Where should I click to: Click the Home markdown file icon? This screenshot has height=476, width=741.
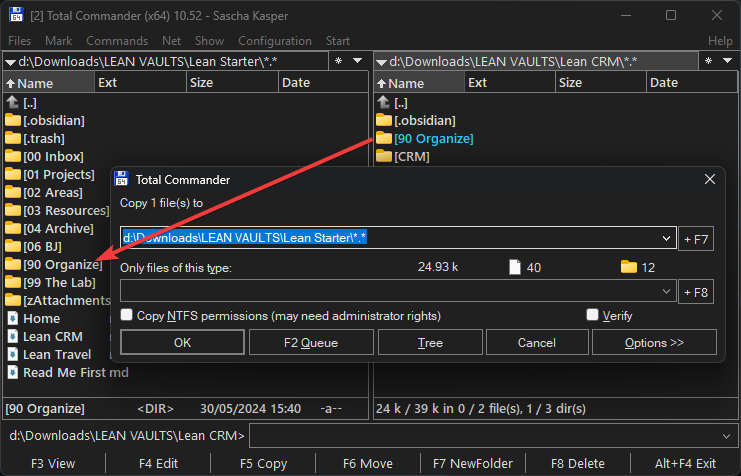coord(13,319)
